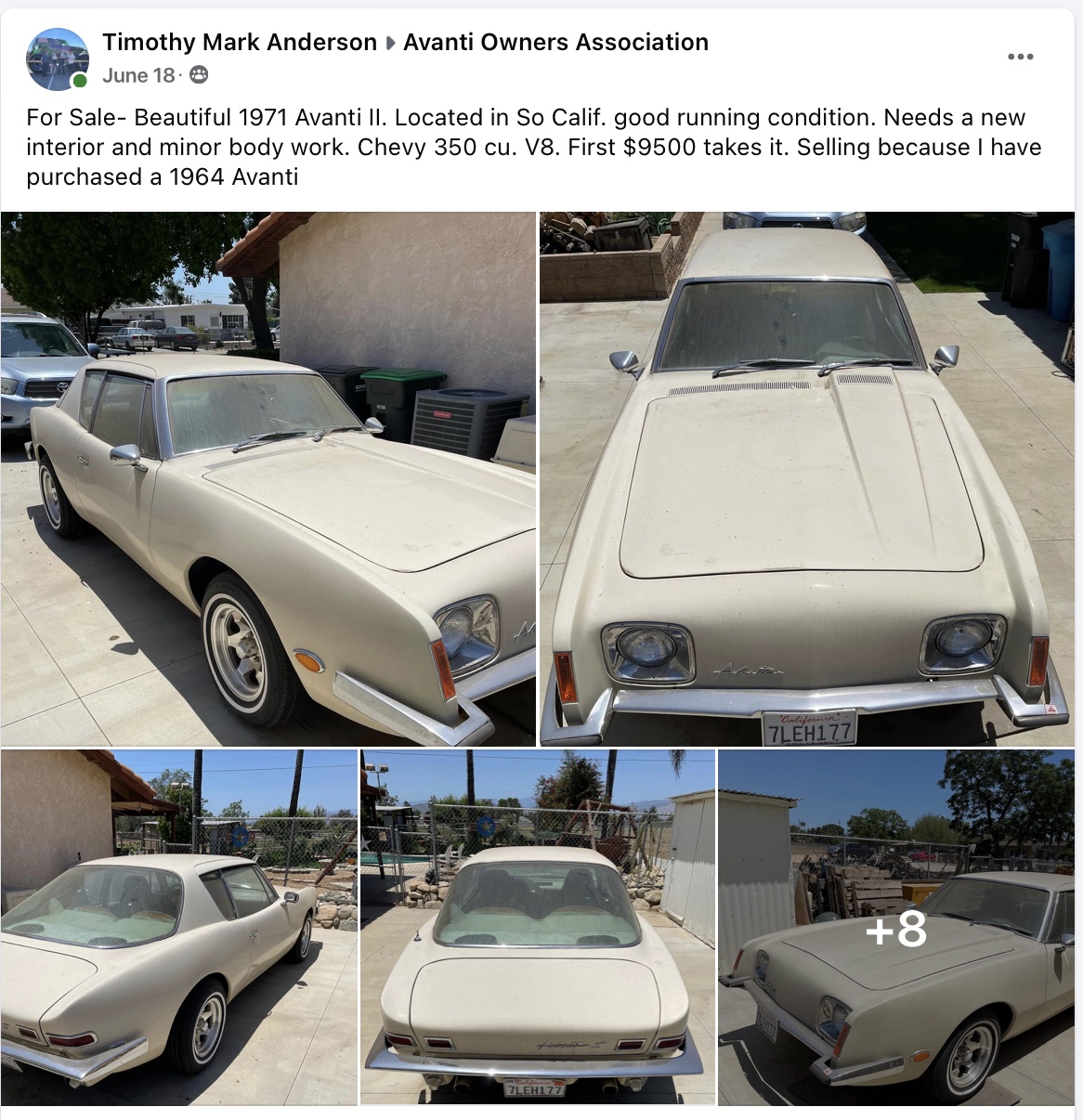Open Timothy Mark Anderson's profile link

pos(240,42)
